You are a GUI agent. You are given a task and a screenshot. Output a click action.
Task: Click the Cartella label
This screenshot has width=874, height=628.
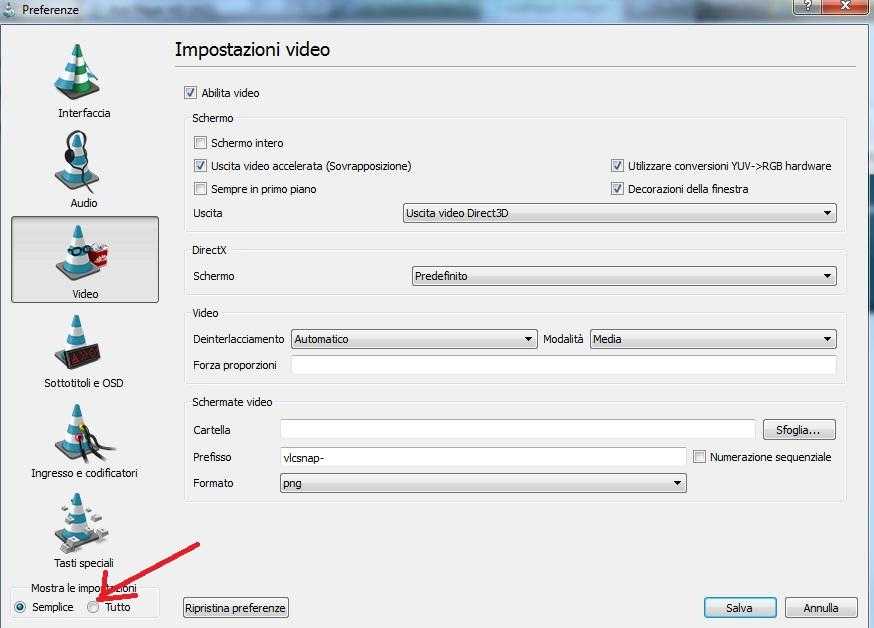click(212, 430)
